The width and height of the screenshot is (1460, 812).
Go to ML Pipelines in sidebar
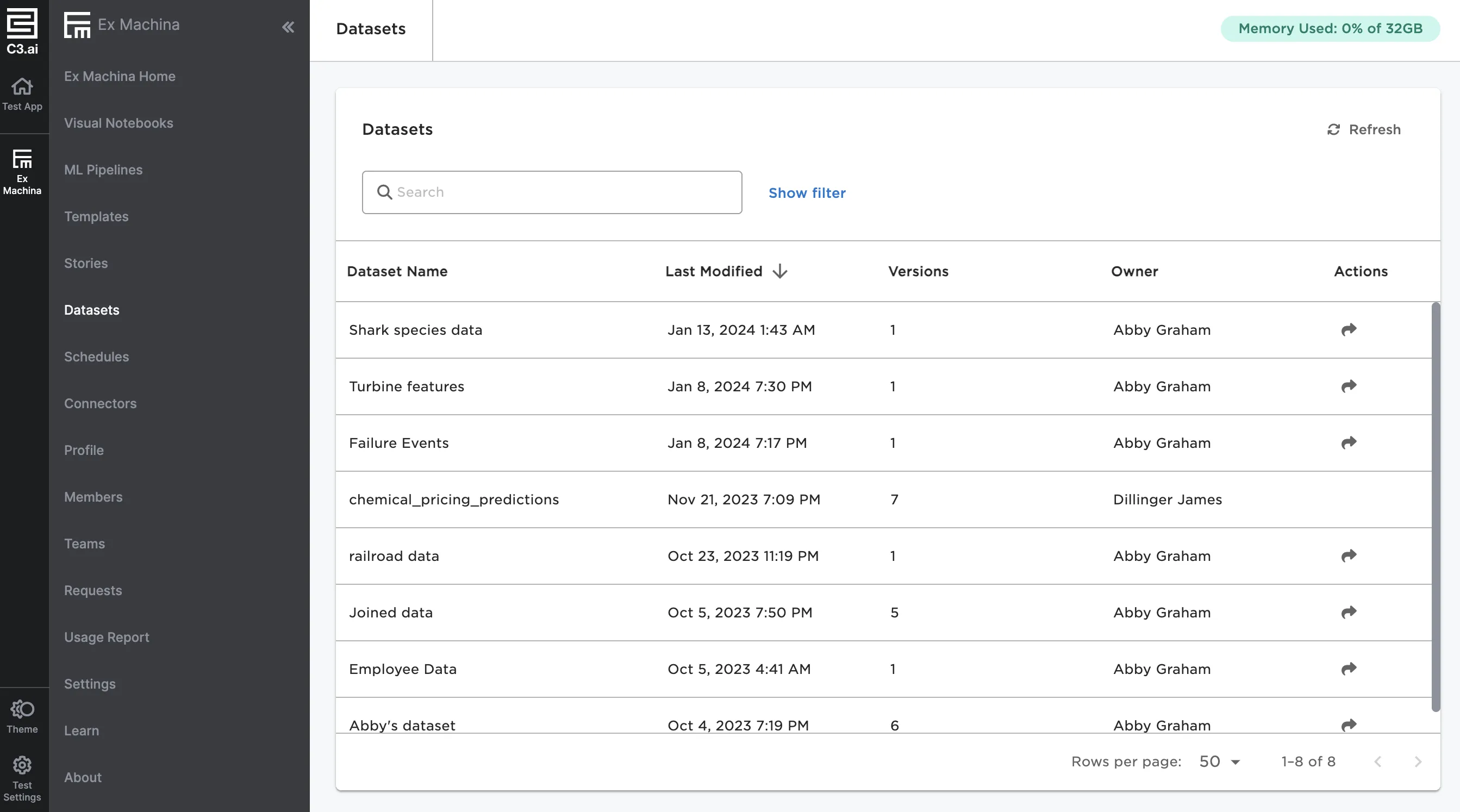[x=103, y=170]
